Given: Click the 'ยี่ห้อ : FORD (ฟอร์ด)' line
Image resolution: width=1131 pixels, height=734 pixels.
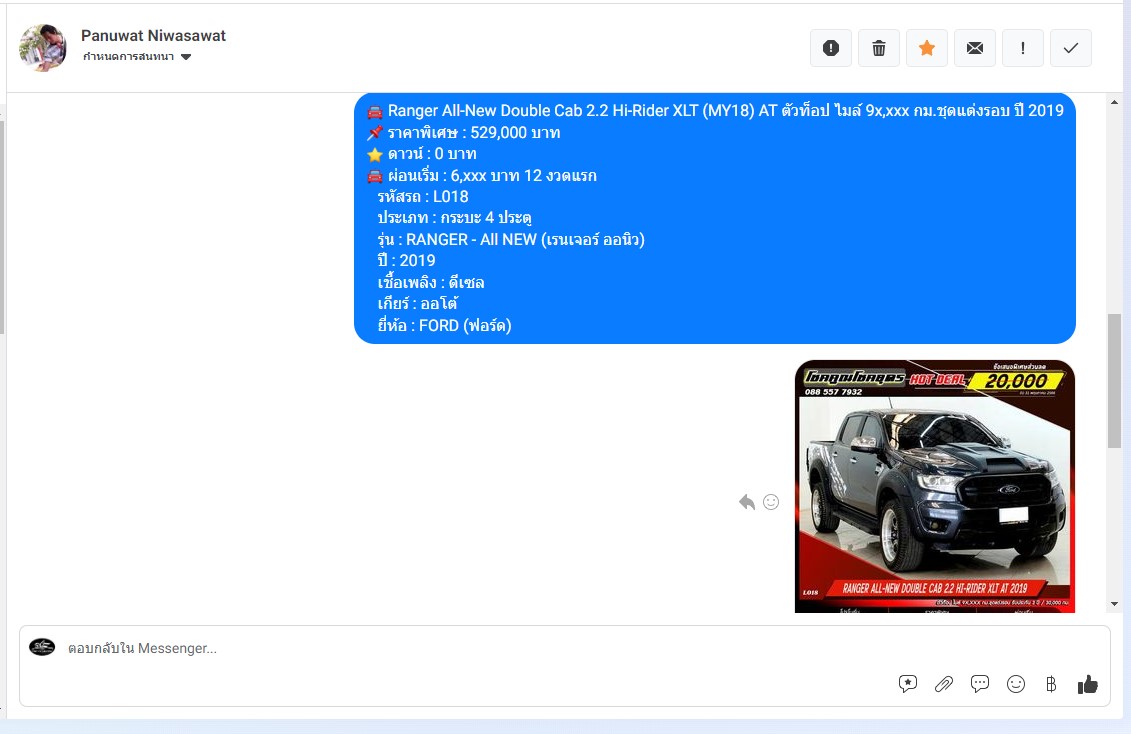Looking at the screenshot, I should (x=444, y=326).
